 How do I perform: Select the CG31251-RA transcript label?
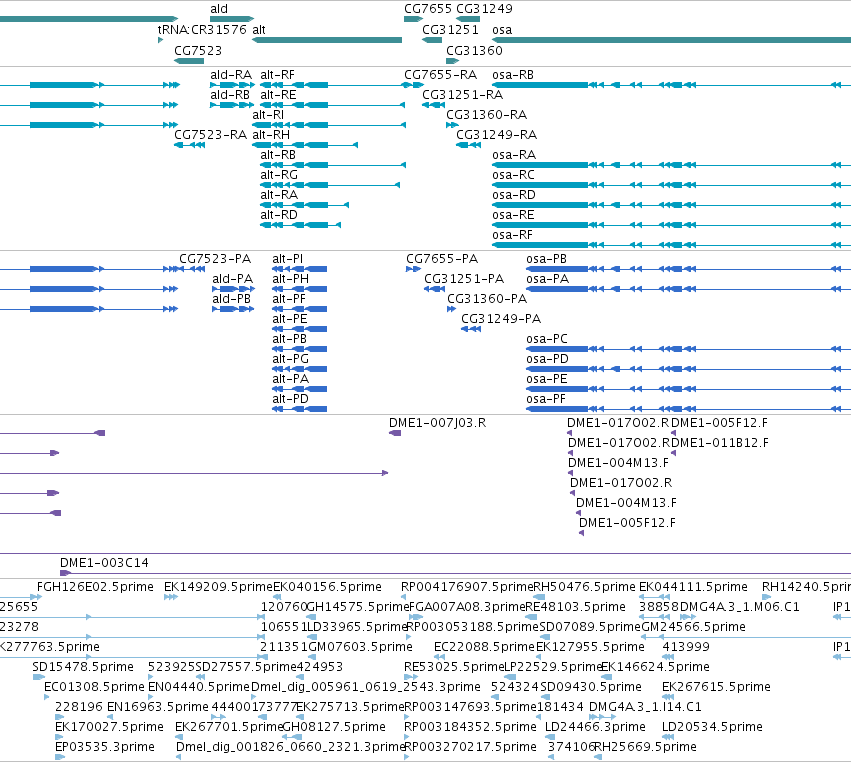pyautogui.click(x=462, y=94)
